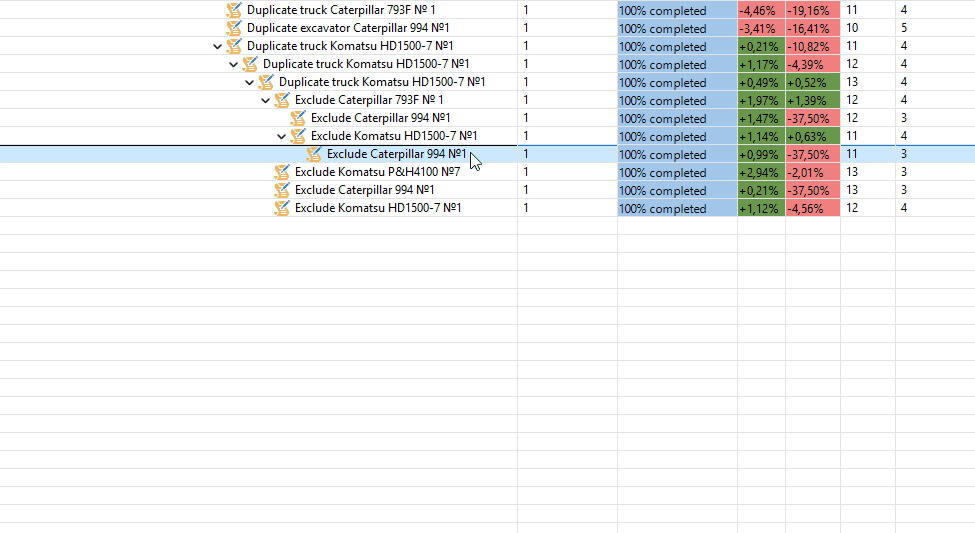Select Exclude Komatsu HD1500-7 label in +0,63% row
This screenshot has height=533, width=975.
[x=394, y=136]
